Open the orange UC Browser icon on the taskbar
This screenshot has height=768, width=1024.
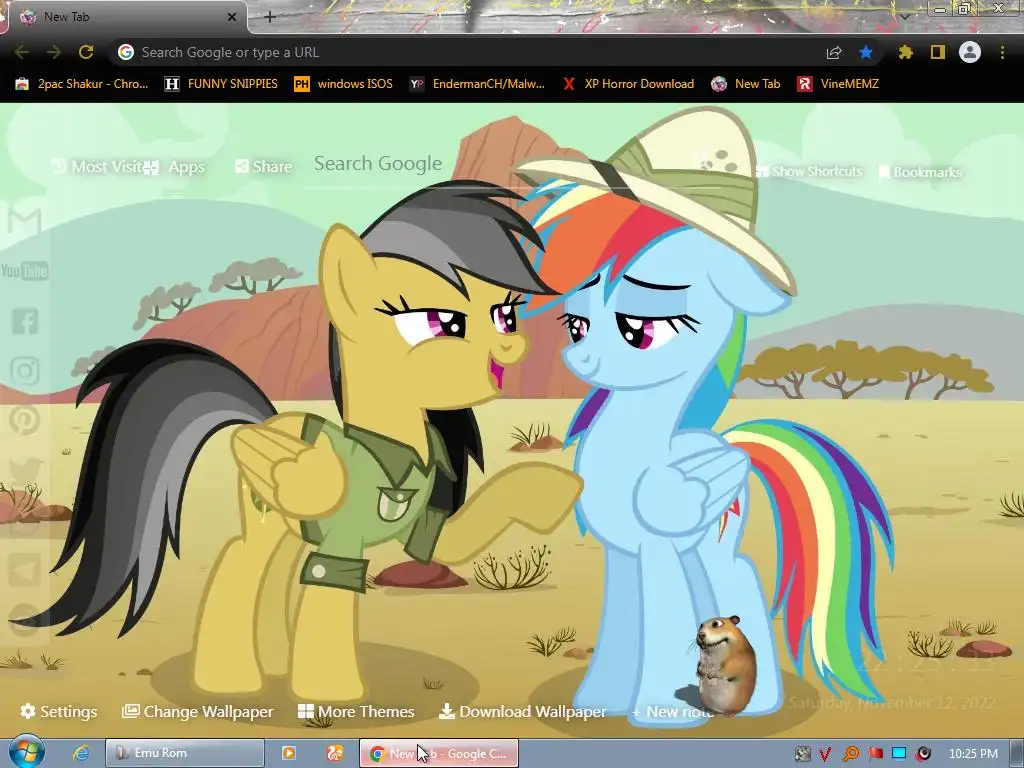335,753
